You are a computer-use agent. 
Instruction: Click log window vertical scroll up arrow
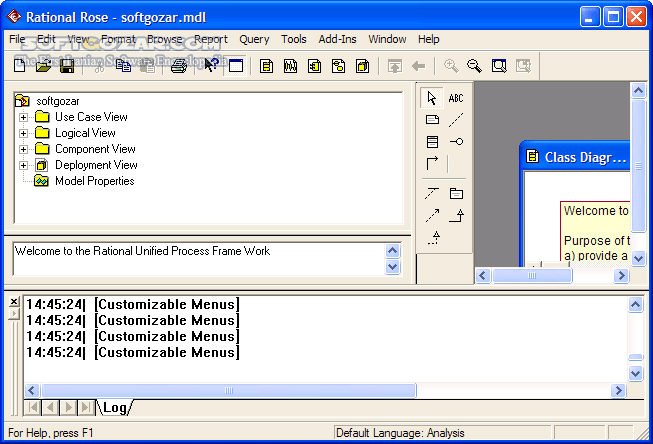pos(635,305)
